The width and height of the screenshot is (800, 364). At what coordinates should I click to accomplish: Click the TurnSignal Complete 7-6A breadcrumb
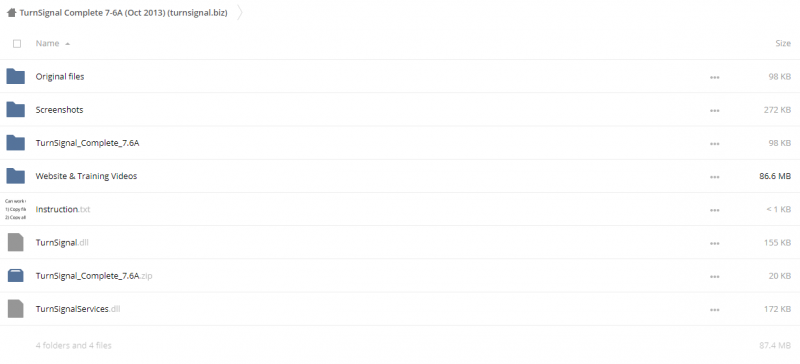point(123,13)
